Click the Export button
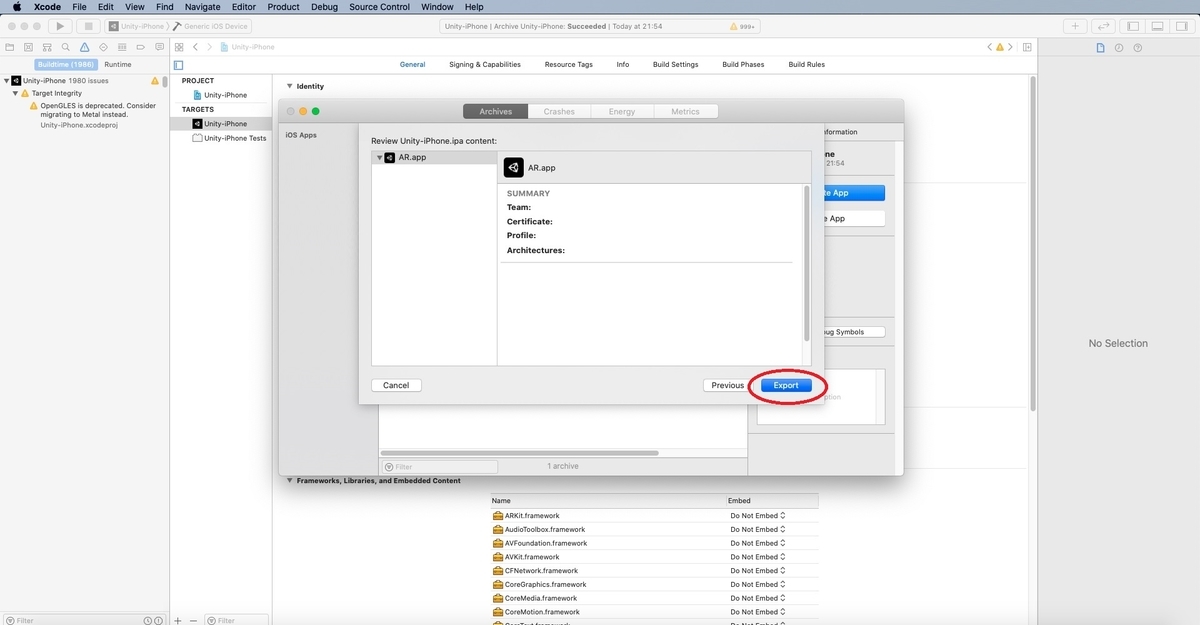This screenshot has height=625, width=1200. coord(786,385)
